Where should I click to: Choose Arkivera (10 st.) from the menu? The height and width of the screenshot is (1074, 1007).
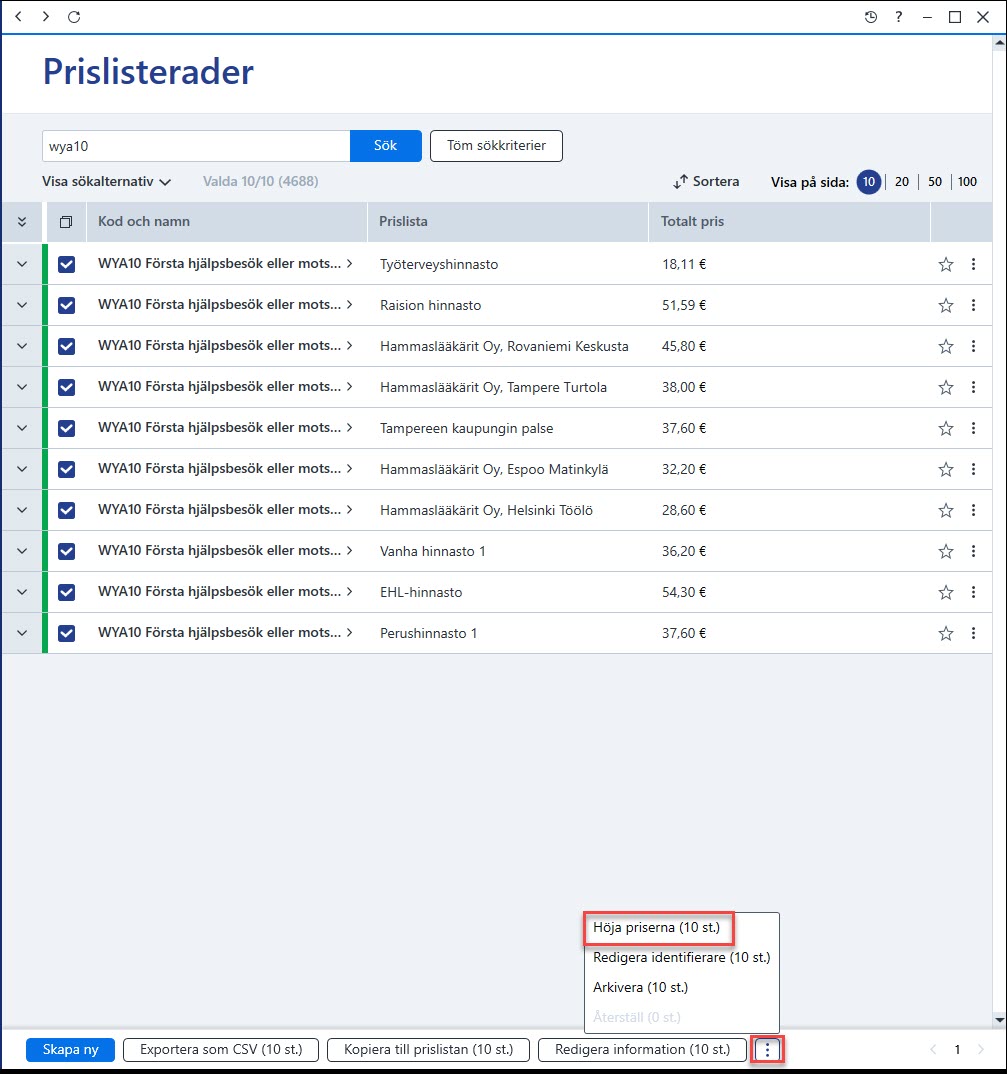click(641, 988)
